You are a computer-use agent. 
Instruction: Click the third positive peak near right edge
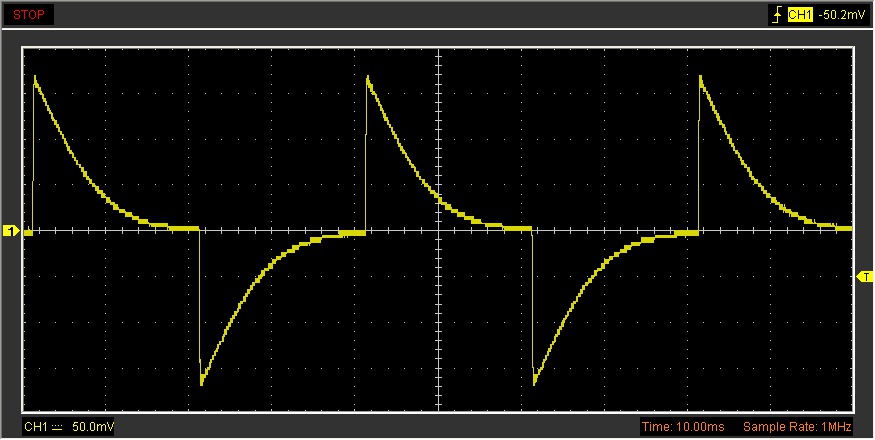(x=700, y=77)
